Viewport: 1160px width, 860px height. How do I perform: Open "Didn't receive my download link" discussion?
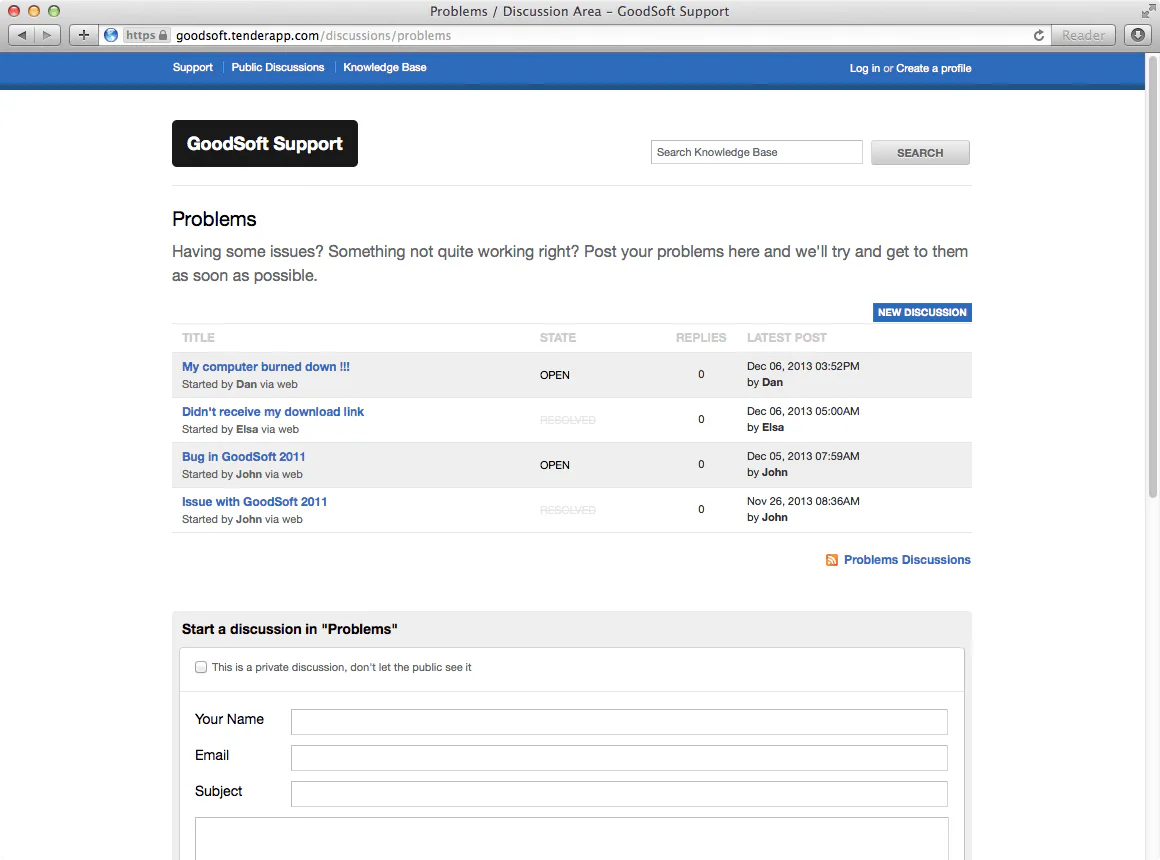(273, 411)
